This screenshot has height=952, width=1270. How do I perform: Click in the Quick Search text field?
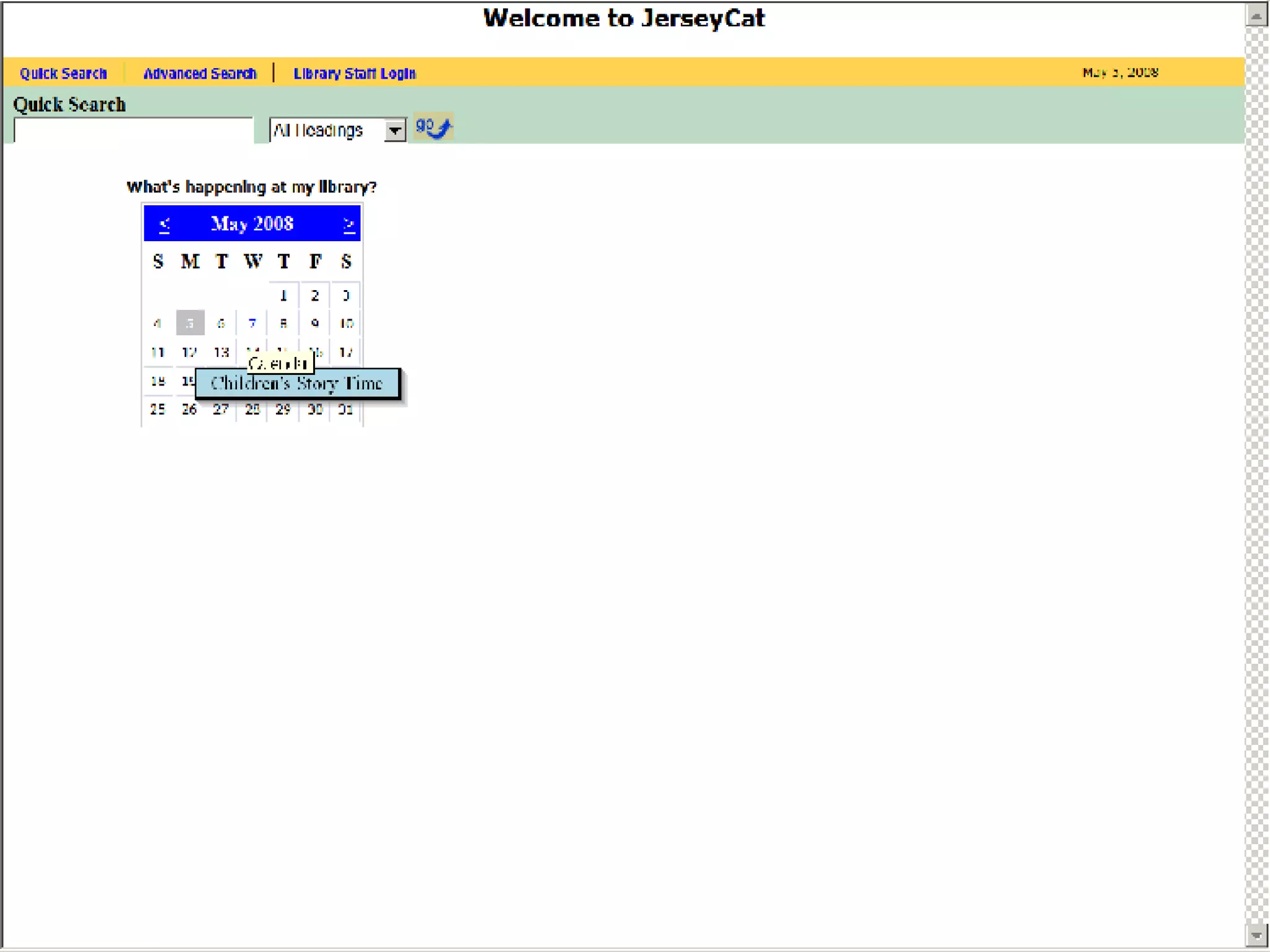pos(133,131)
